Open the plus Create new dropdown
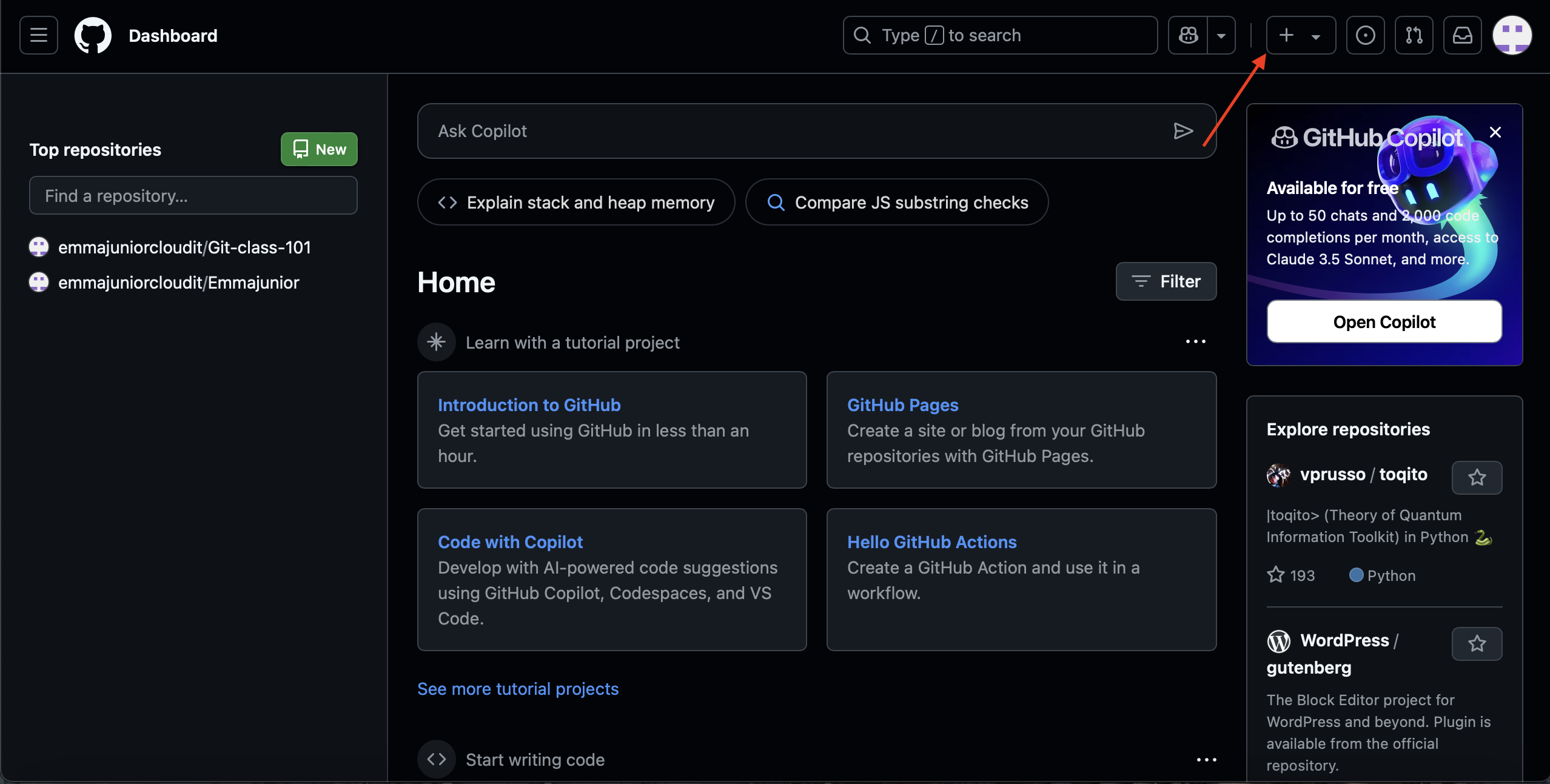Image resolution: width=1550 pixels, height=784 pixels. [1301, 35]
